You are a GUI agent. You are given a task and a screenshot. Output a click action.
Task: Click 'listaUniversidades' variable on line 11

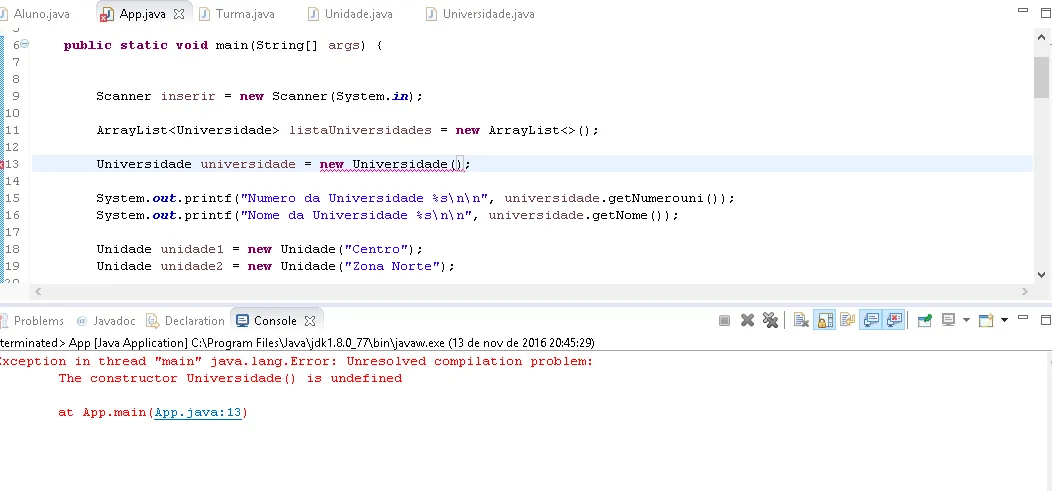coord(360,130)
